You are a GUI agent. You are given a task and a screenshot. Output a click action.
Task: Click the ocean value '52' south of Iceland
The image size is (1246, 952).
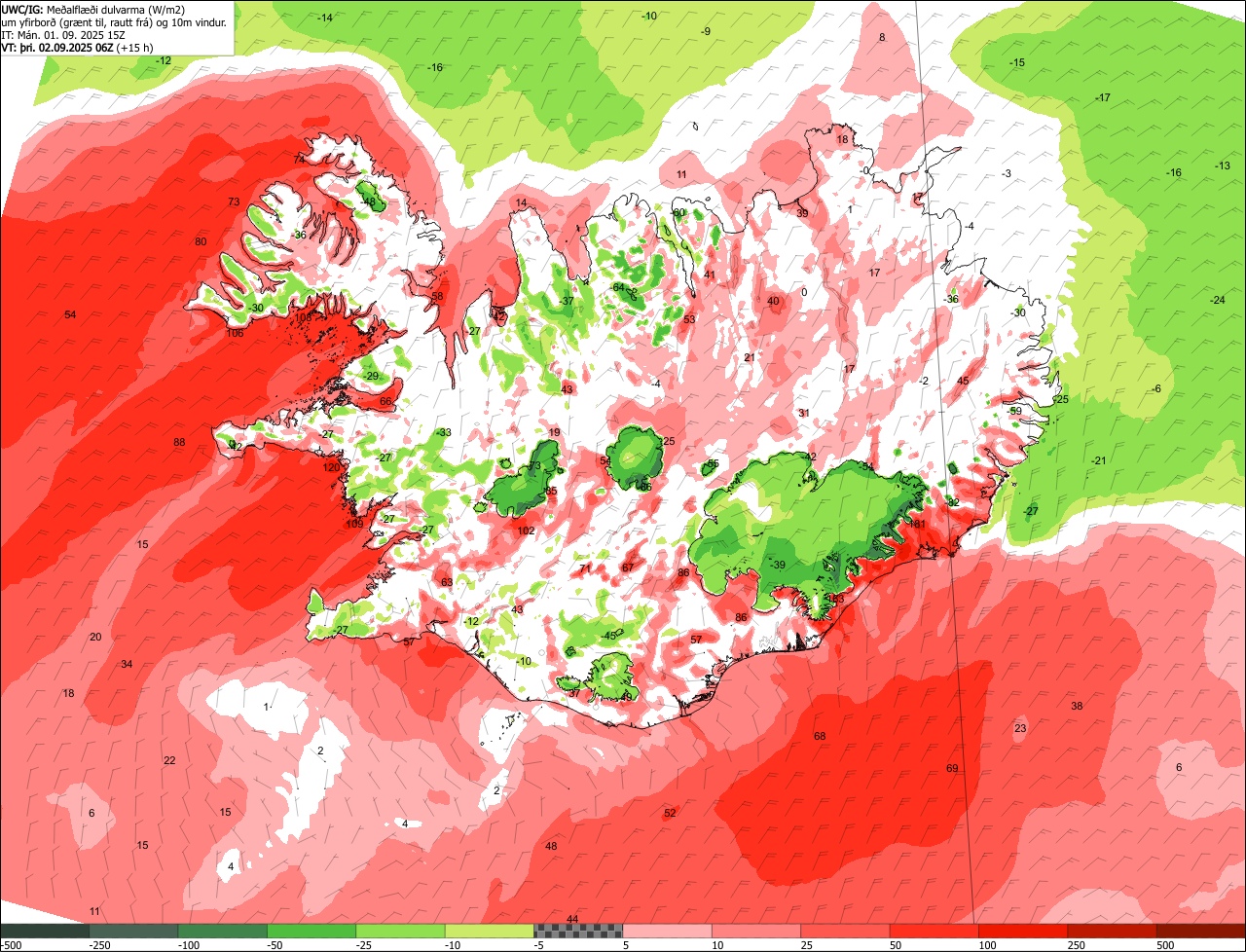(x=670, y=813)
